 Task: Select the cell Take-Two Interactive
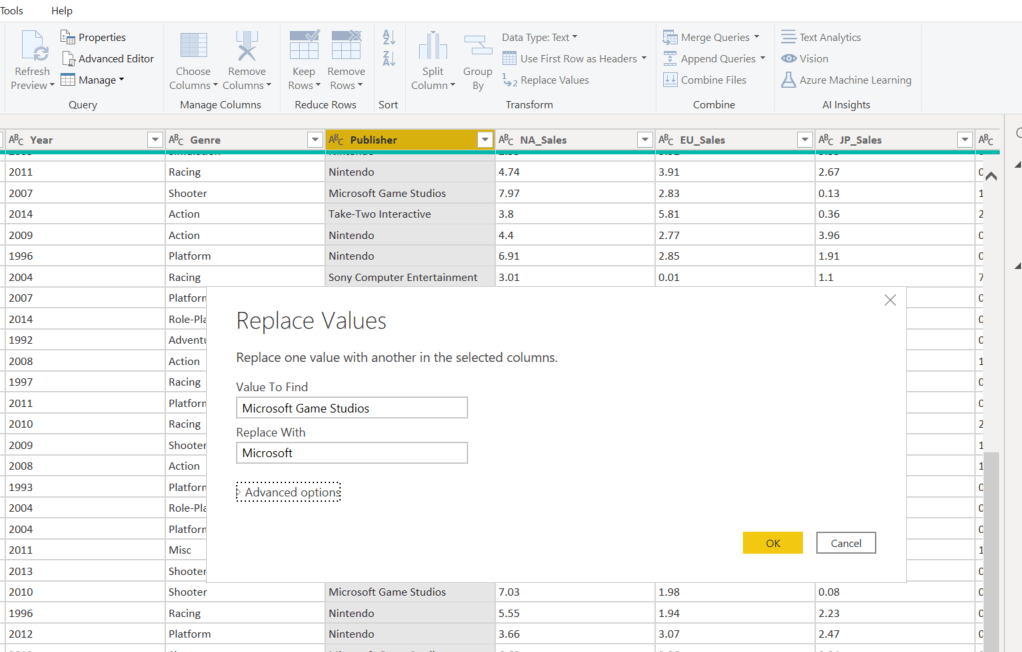[x=410, y=214]
